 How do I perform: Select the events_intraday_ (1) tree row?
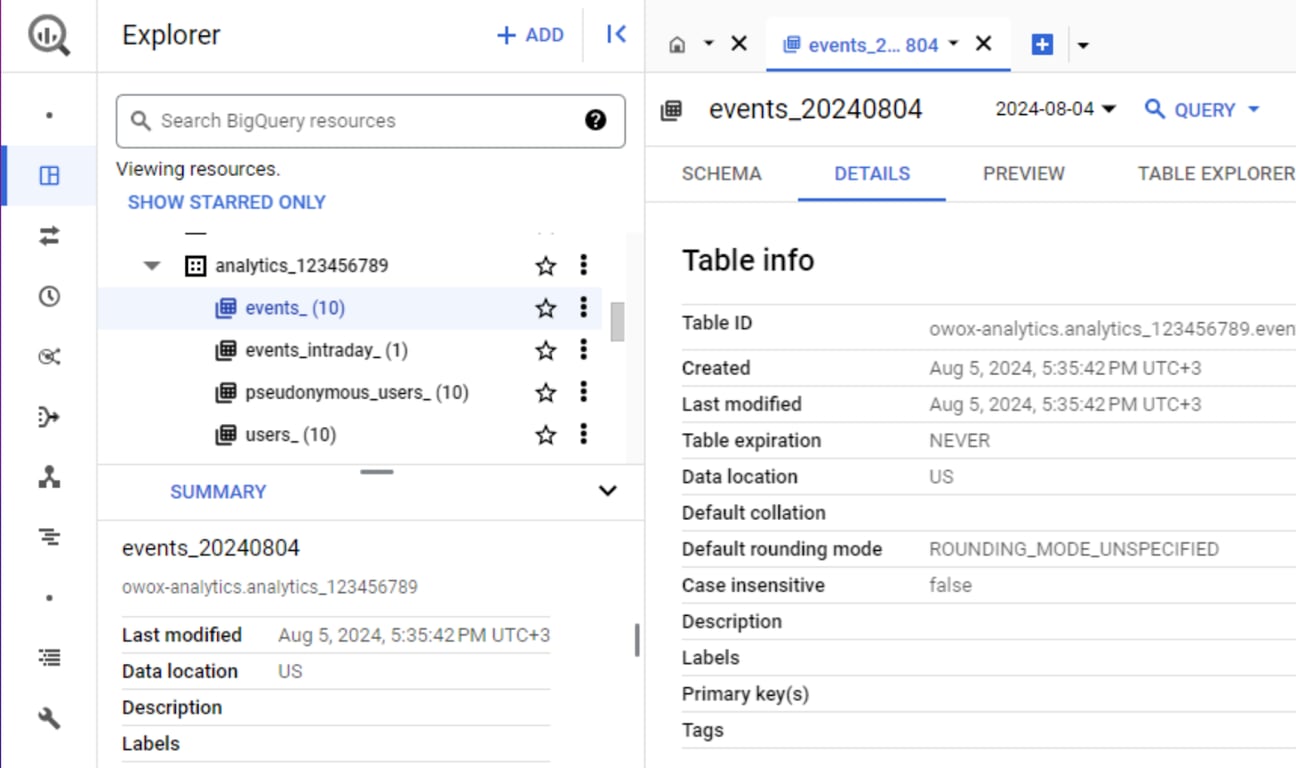tap(350, 350)
